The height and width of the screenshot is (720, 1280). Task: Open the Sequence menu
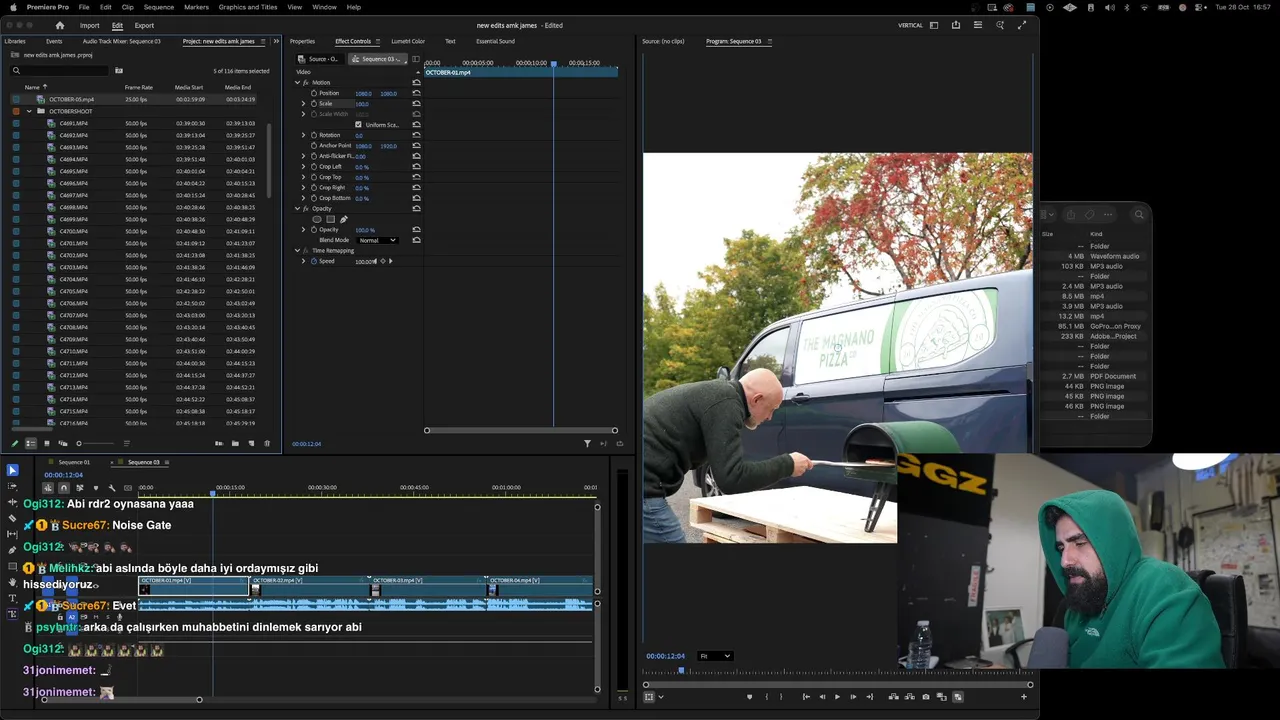coord(158,7)
